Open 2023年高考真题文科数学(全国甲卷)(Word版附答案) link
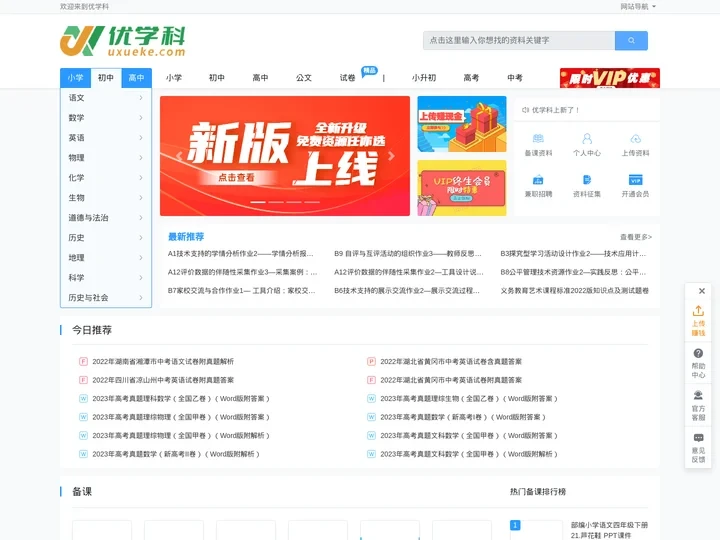The height and width of the screenshot is (540, 720). pos(469,435)
